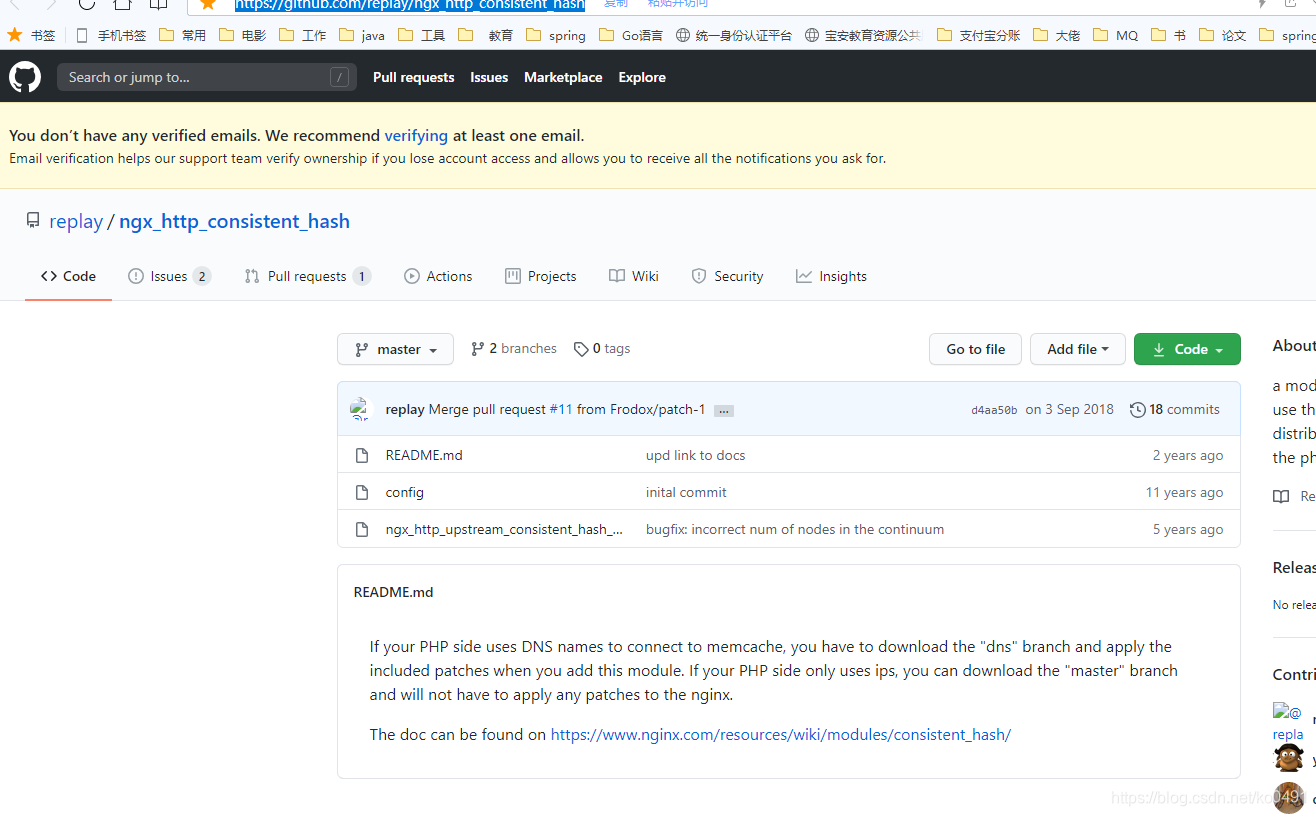View the 0 tags list
The width and height of the screenshot is (1316, 816).
[602, 348]
